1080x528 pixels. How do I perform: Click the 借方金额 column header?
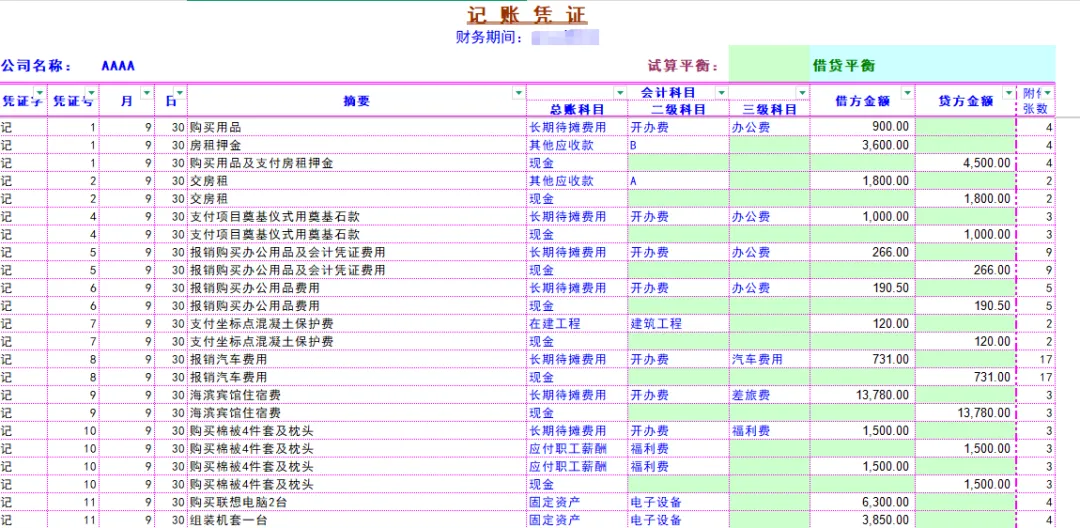click(862, 101)
